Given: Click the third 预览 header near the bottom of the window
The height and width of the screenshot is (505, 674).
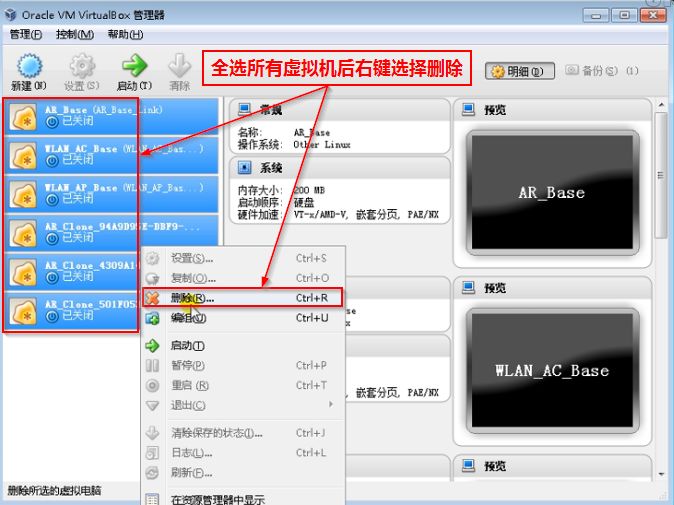Looking at the screenshot, I should [x=552, y=465].
